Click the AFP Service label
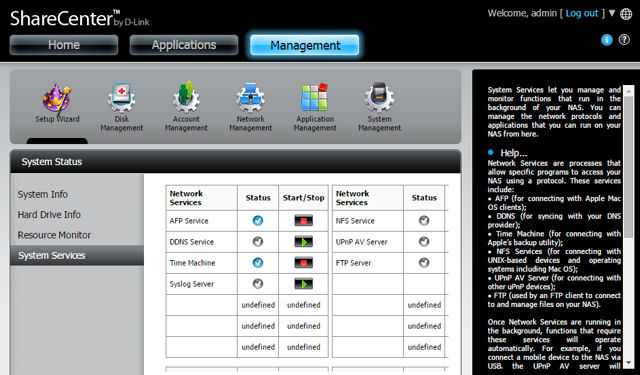Viewport: 640px width, 375px height. pos(189,221)
